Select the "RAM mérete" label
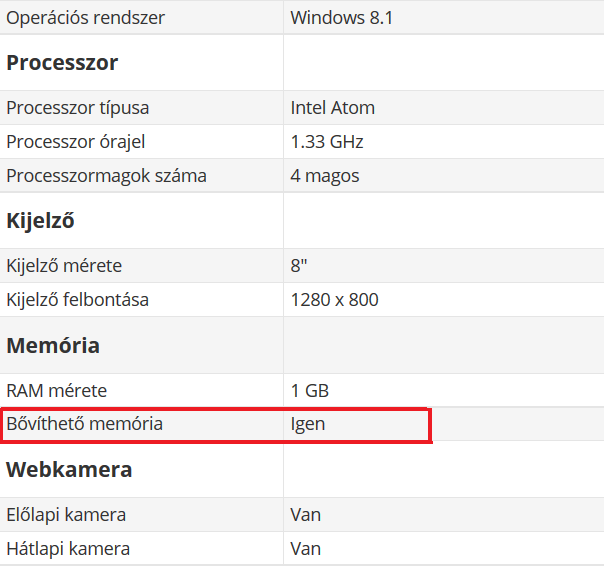This screenshot has height=566, width=604. coord(57,390)
